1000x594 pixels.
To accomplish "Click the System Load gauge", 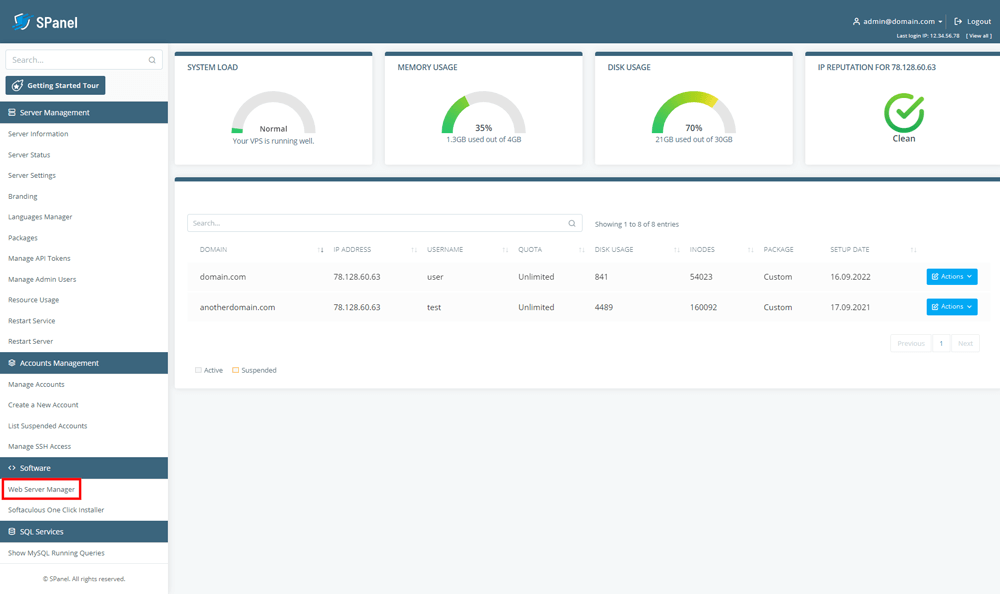I will tap(273, 112).
